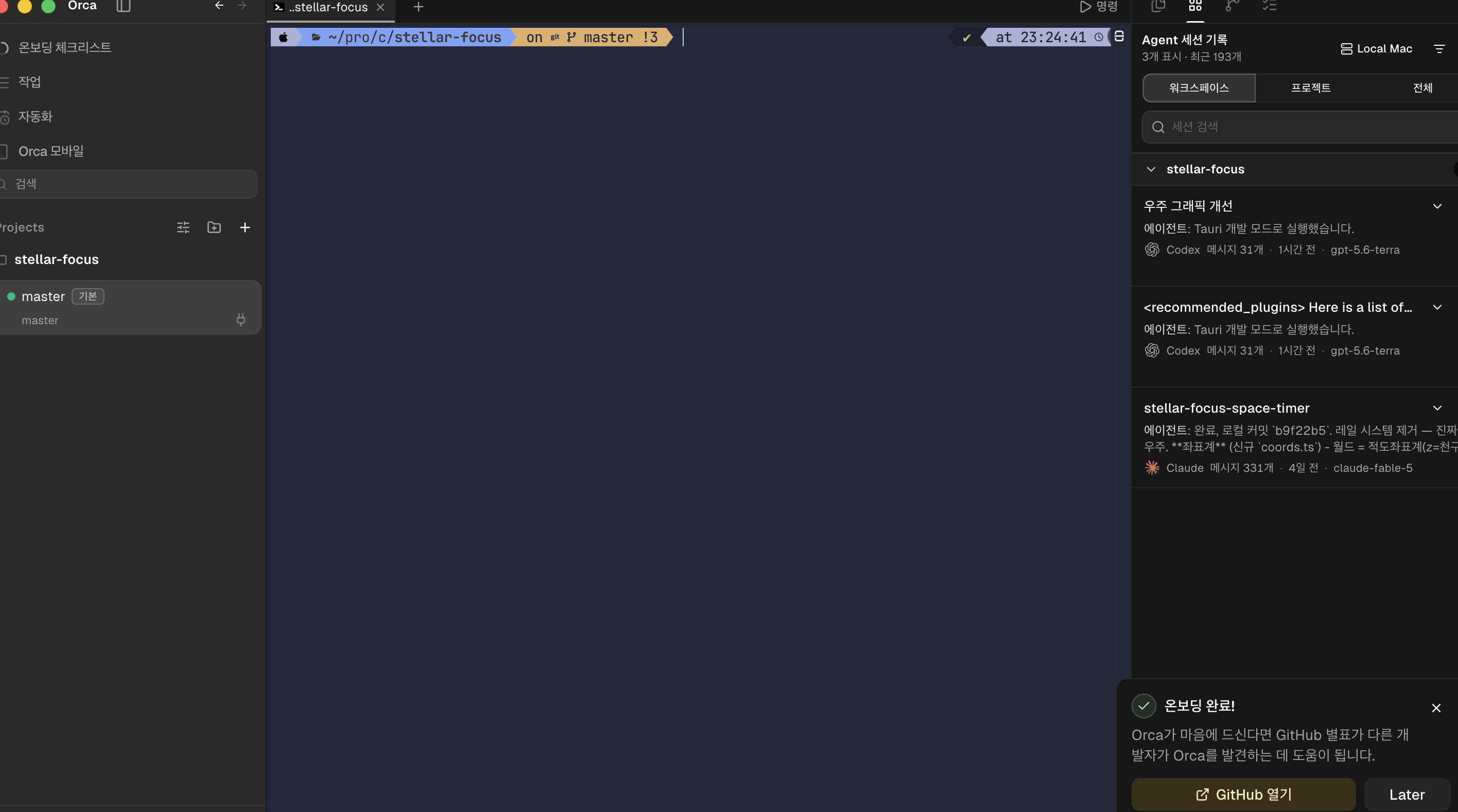Focus the 검색 field in the sidebar
This screenshot has width=1458, height=812.
click(129, 184)
